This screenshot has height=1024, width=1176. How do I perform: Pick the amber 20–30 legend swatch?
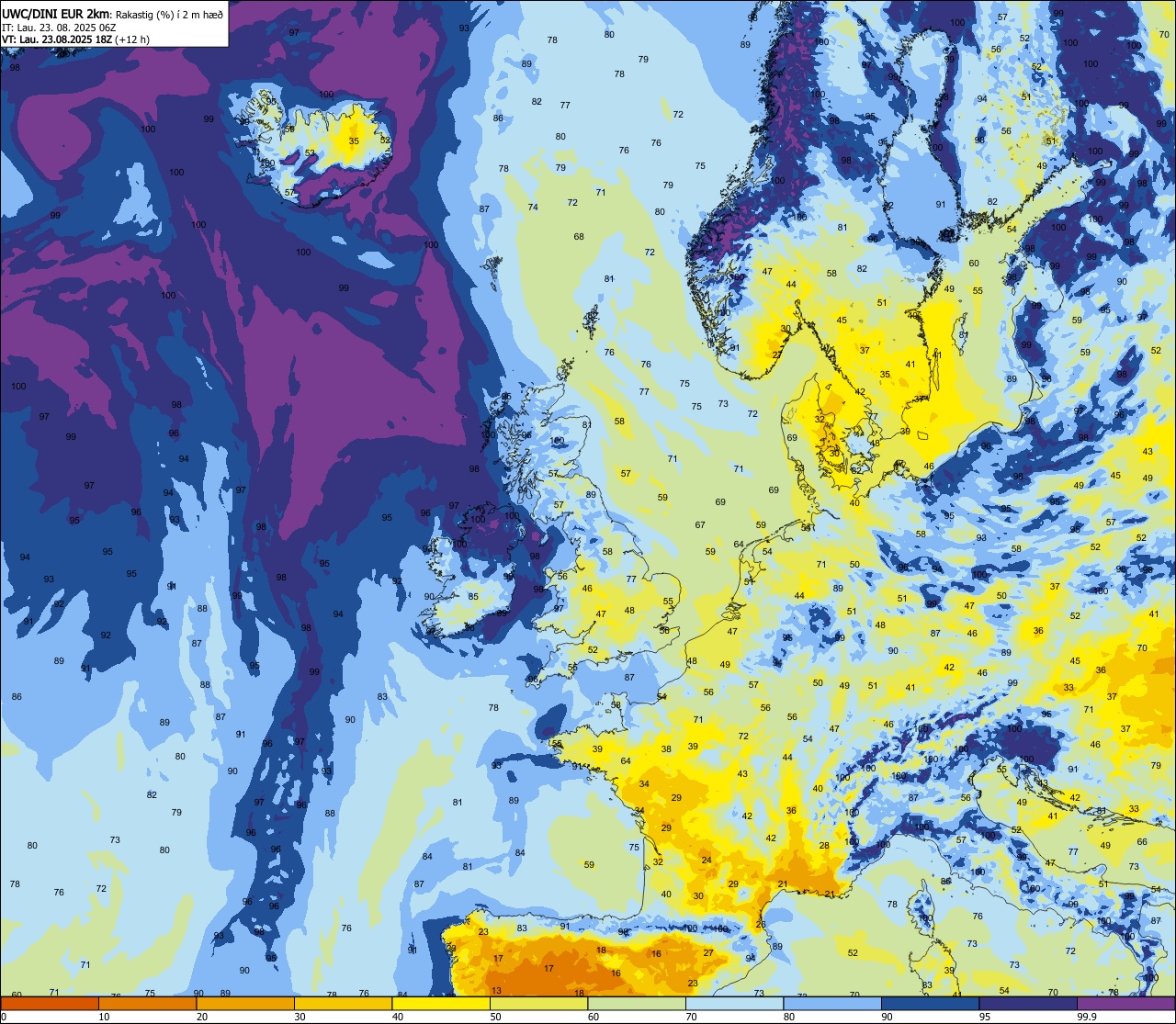click(x=245, y=1003)
